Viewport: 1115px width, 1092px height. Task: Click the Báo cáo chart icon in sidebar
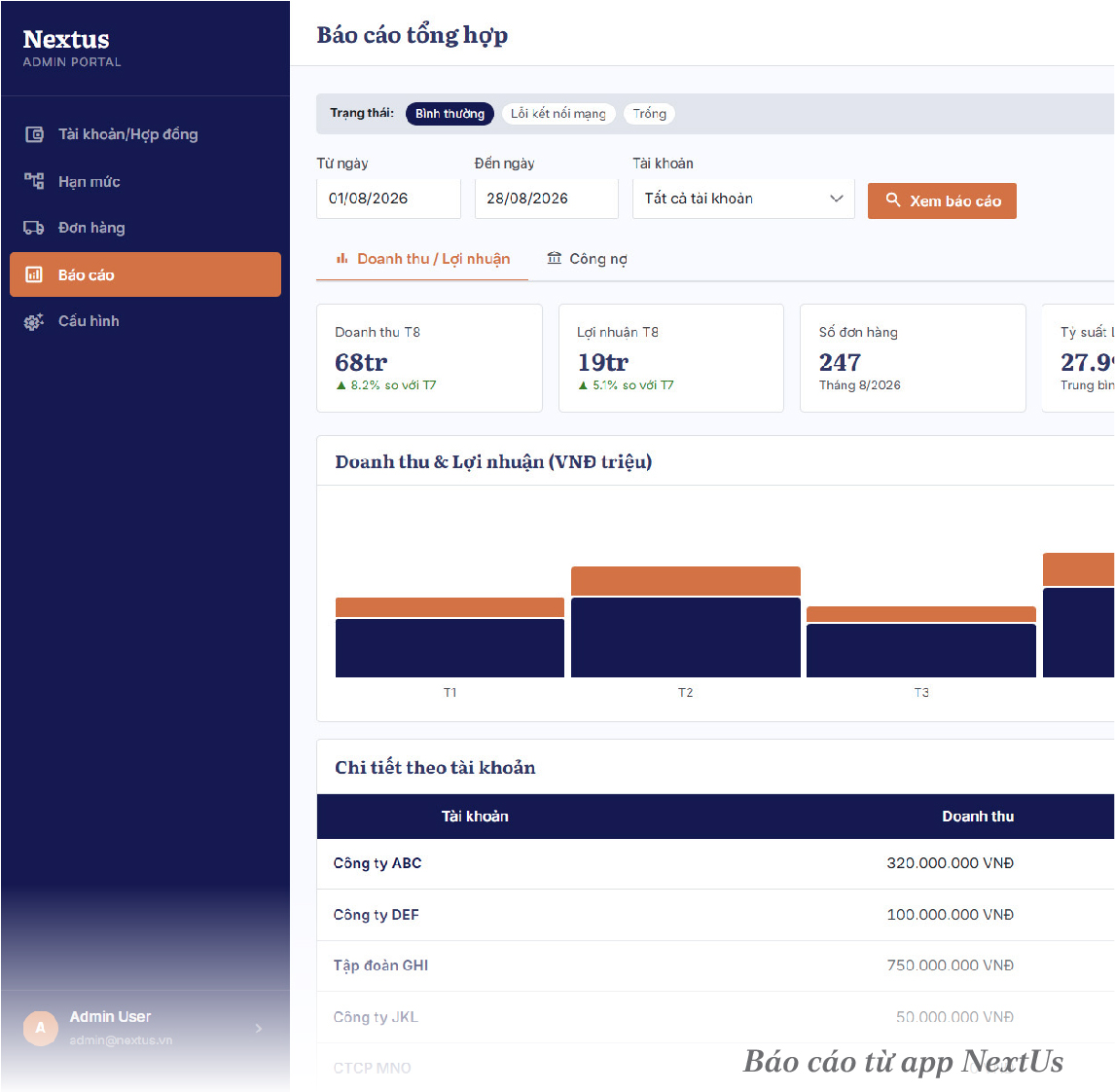coord(34,274)
